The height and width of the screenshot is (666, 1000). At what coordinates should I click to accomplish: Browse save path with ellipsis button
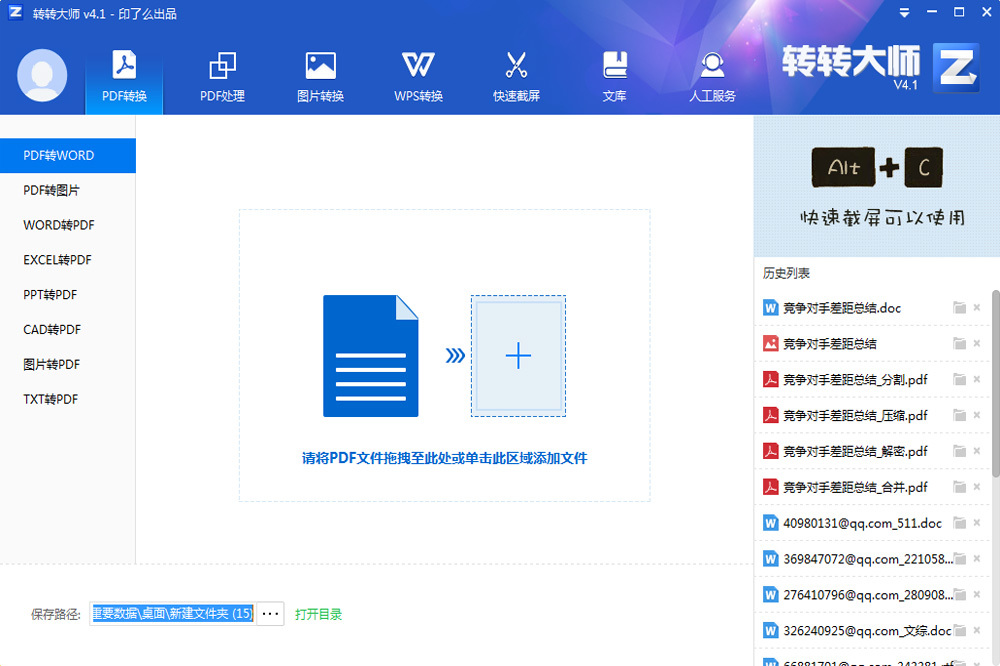click(270, 614)
